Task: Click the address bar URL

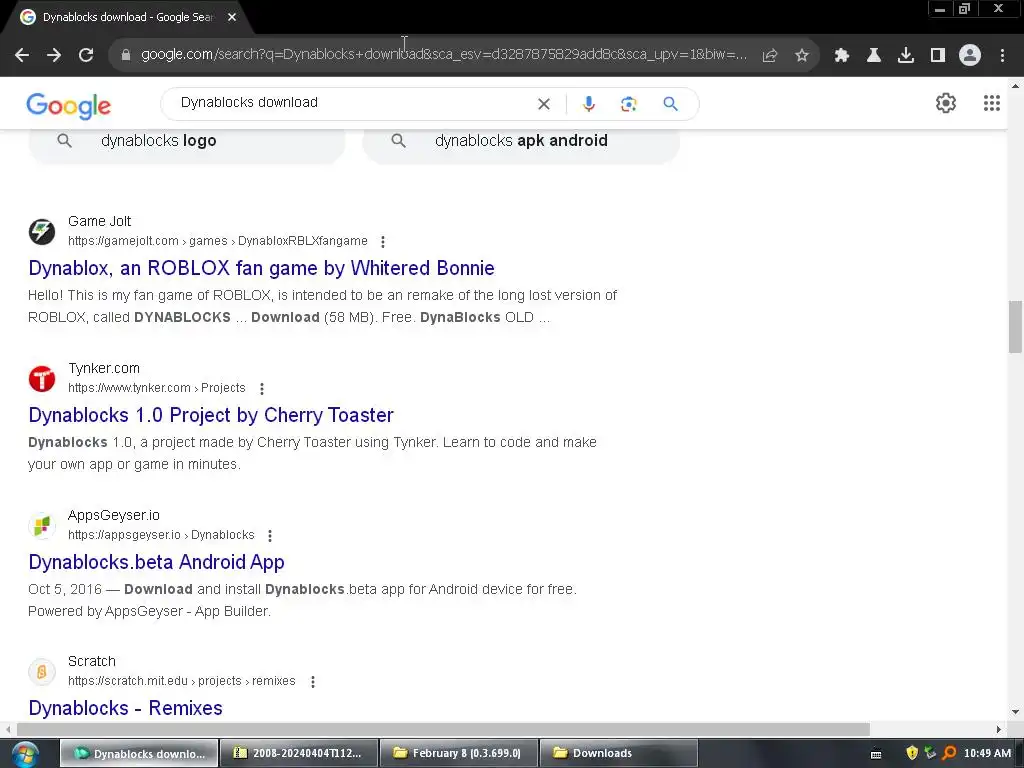Action: pyautogui.click(x=443, y=55)
